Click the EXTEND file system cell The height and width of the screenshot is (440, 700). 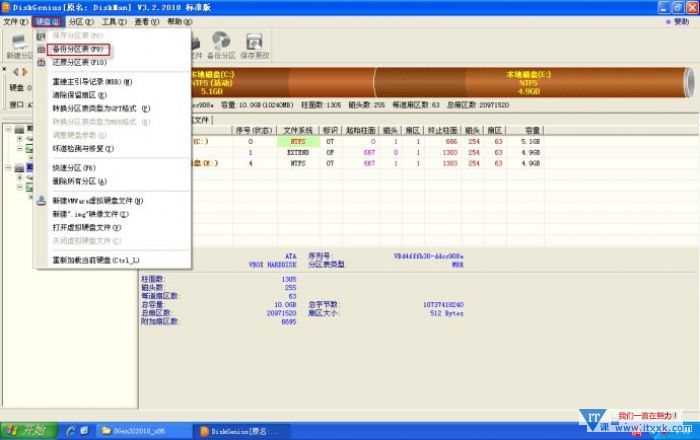point(298,153)
